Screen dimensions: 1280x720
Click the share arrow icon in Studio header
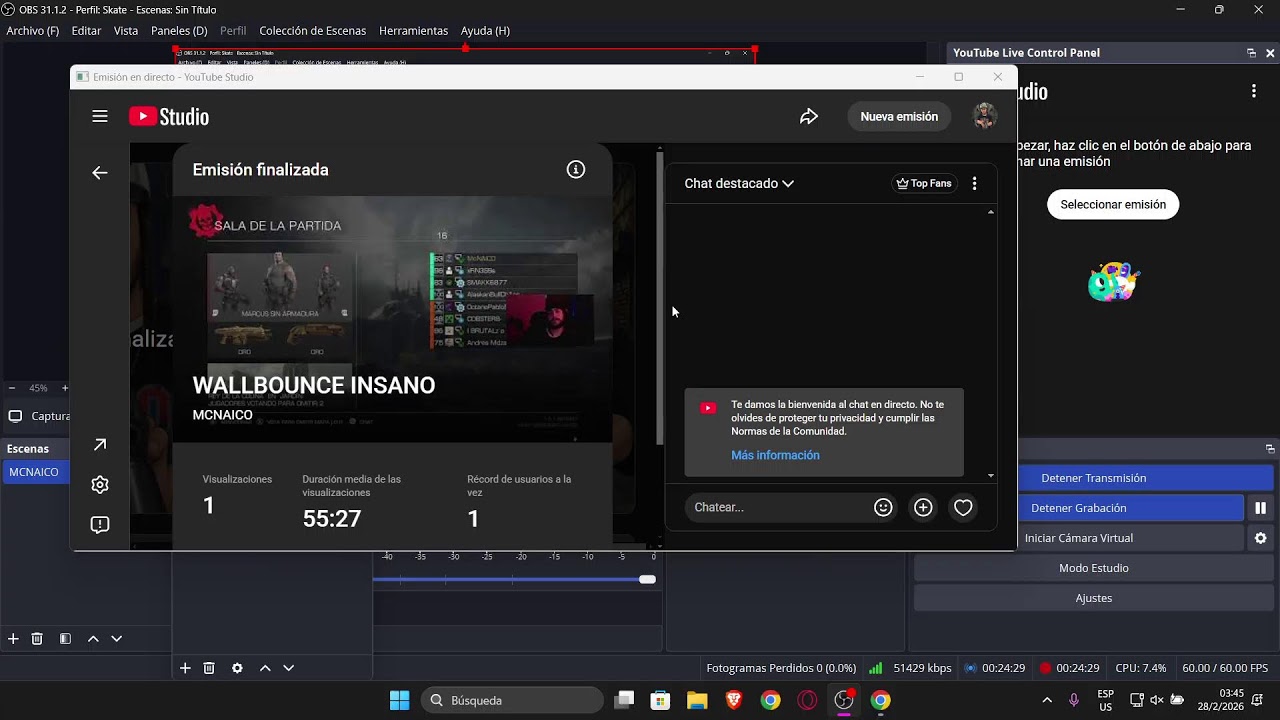click(x=809, y=117)
